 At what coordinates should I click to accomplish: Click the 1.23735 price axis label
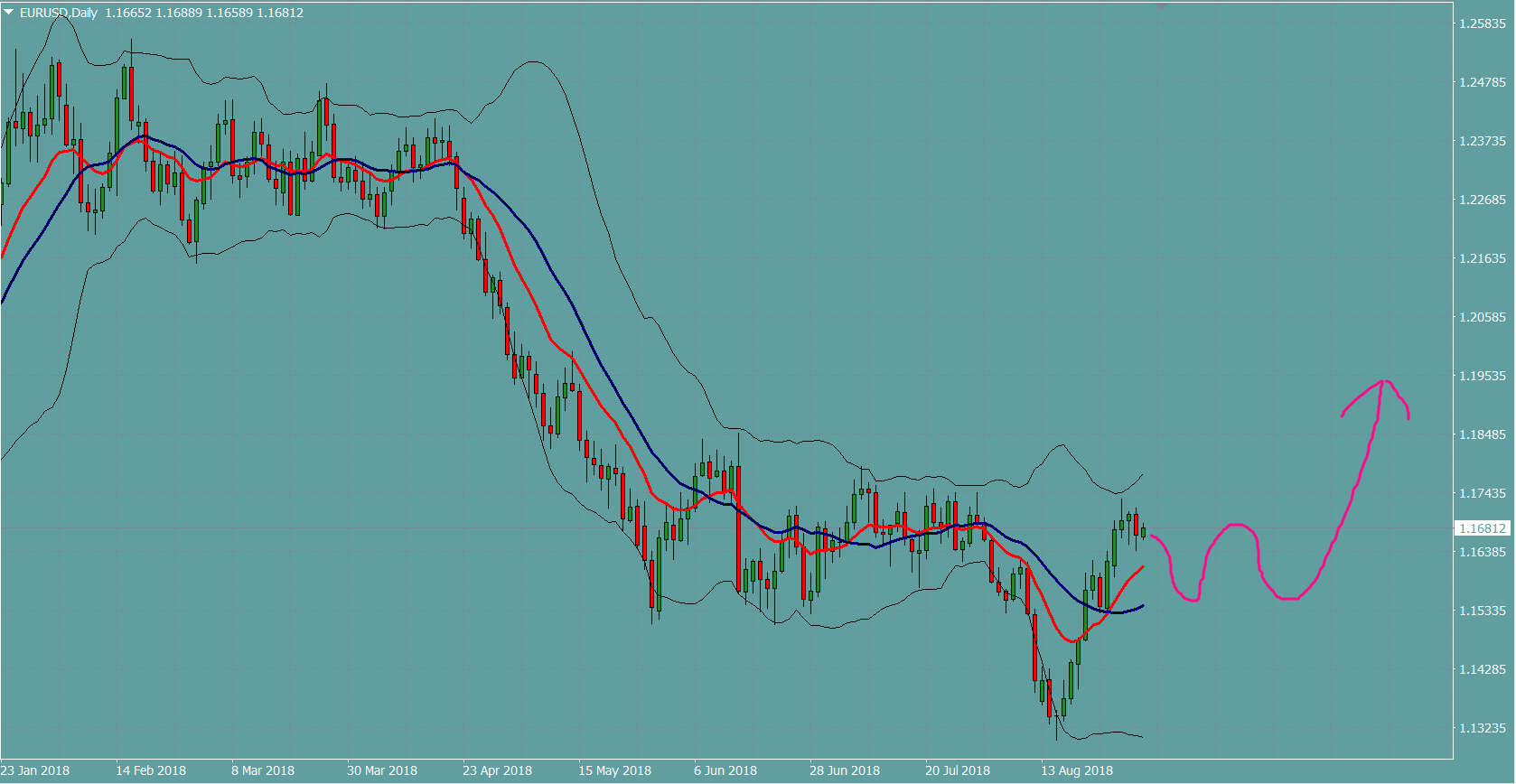[x=1483, y=141]
